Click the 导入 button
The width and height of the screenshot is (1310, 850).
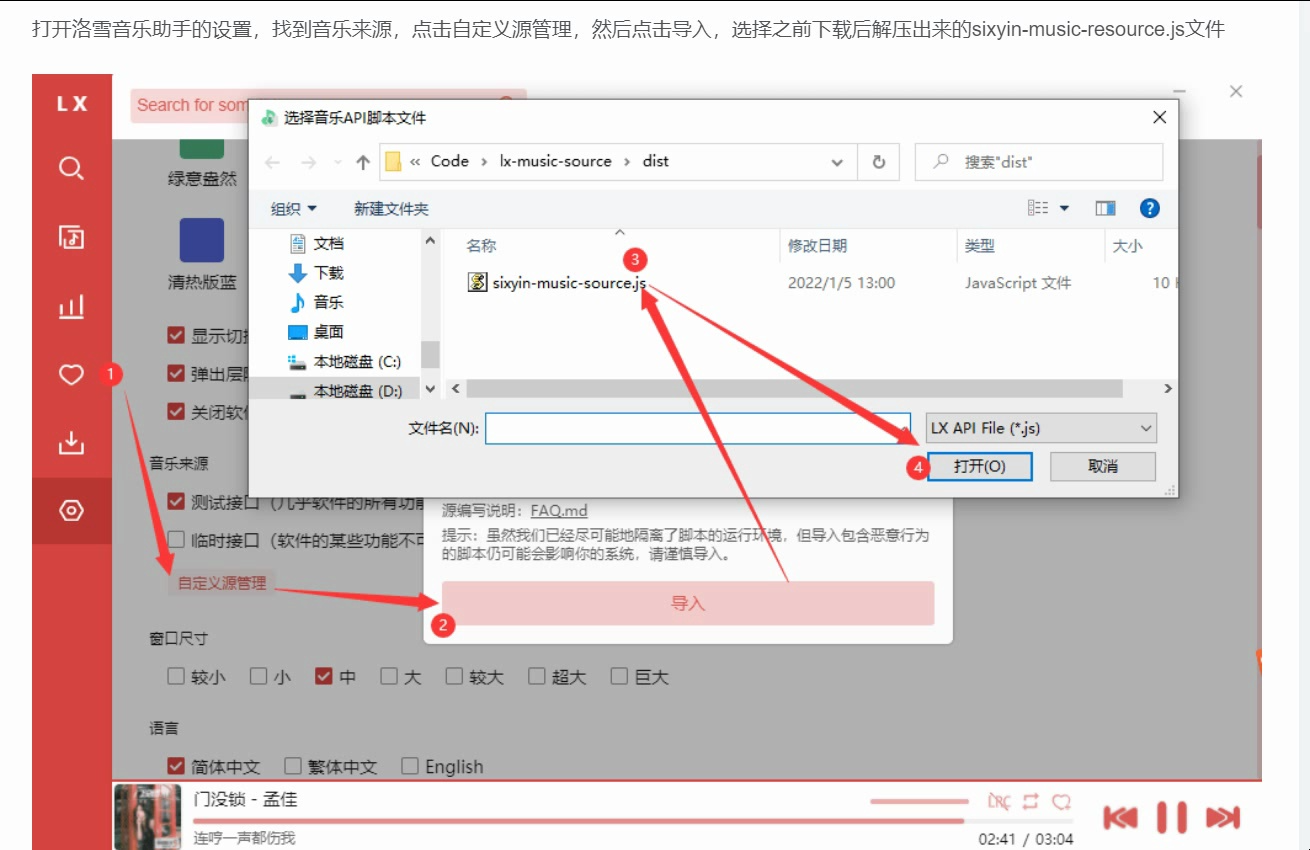[x=688, y=603]
